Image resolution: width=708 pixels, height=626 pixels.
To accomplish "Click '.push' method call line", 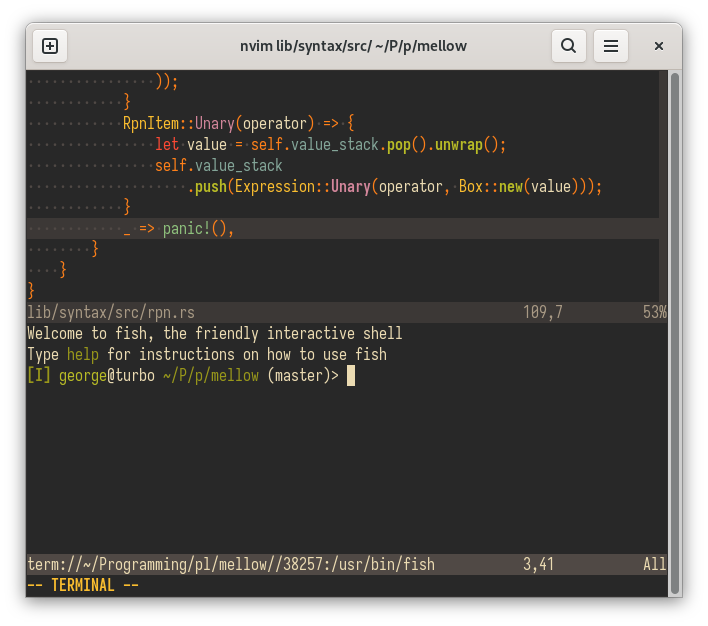I will pos(207,186).
